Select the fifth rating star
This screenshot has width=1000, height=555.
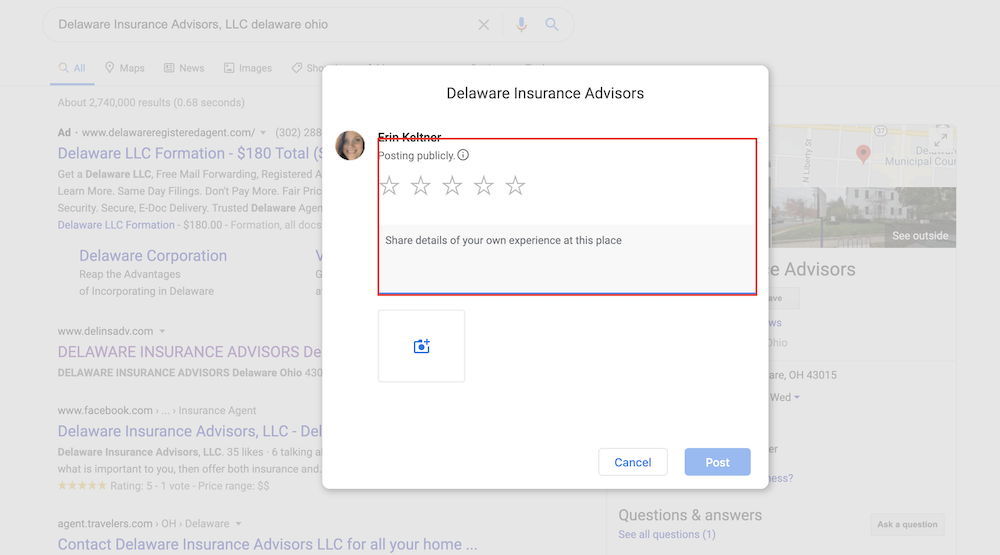(515, 186)
